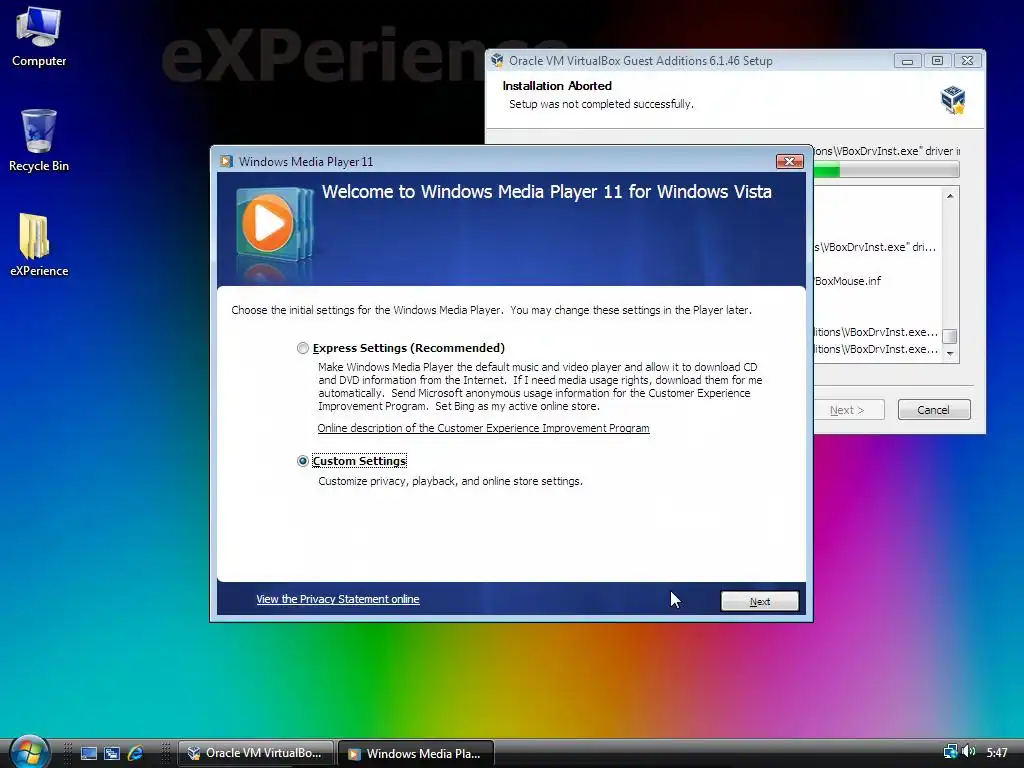Open the Computer desktop icon
Screen dimensions: 1024x768
[39, 36]
